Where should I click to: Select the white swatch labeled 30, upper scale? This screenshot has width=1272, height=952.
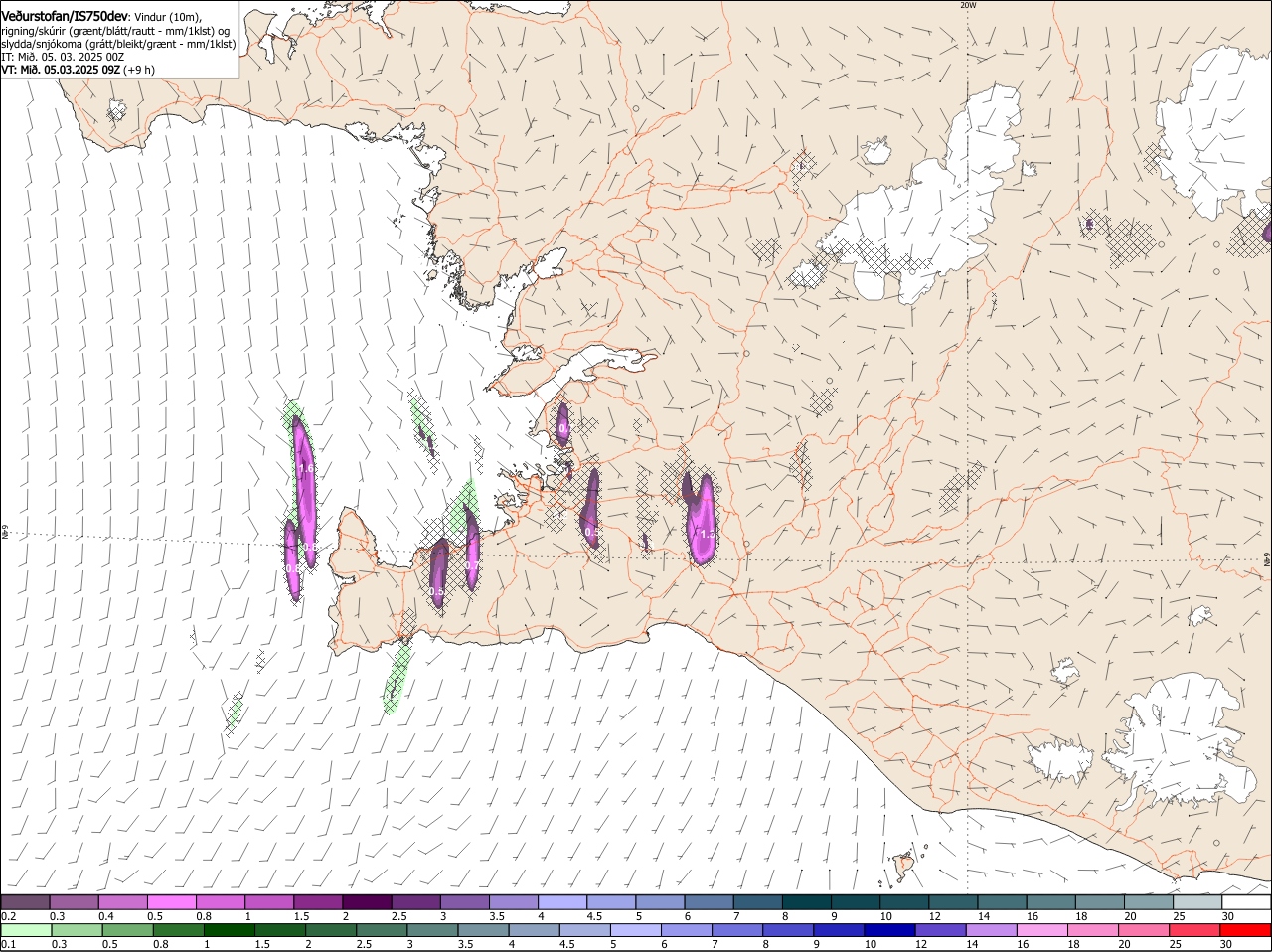(x=1247, y=901)
